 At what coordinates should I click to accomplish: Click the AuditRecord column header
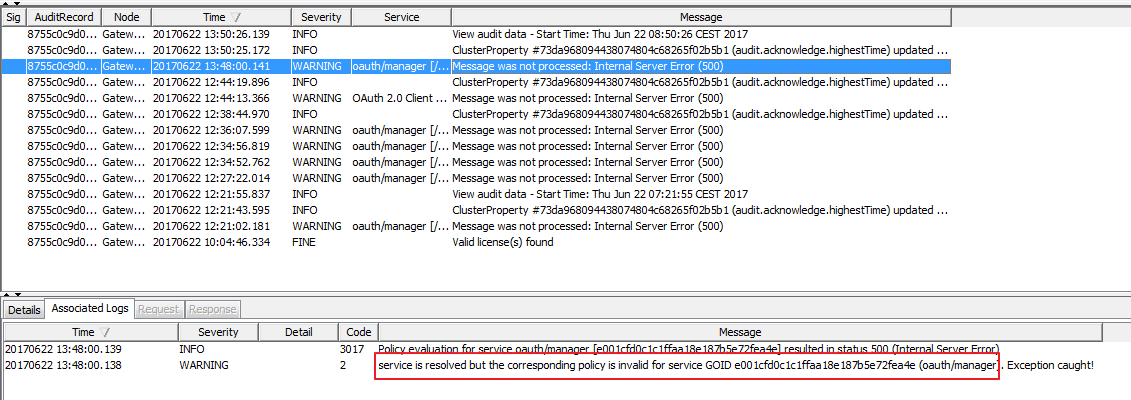click(x=63, y=17)
